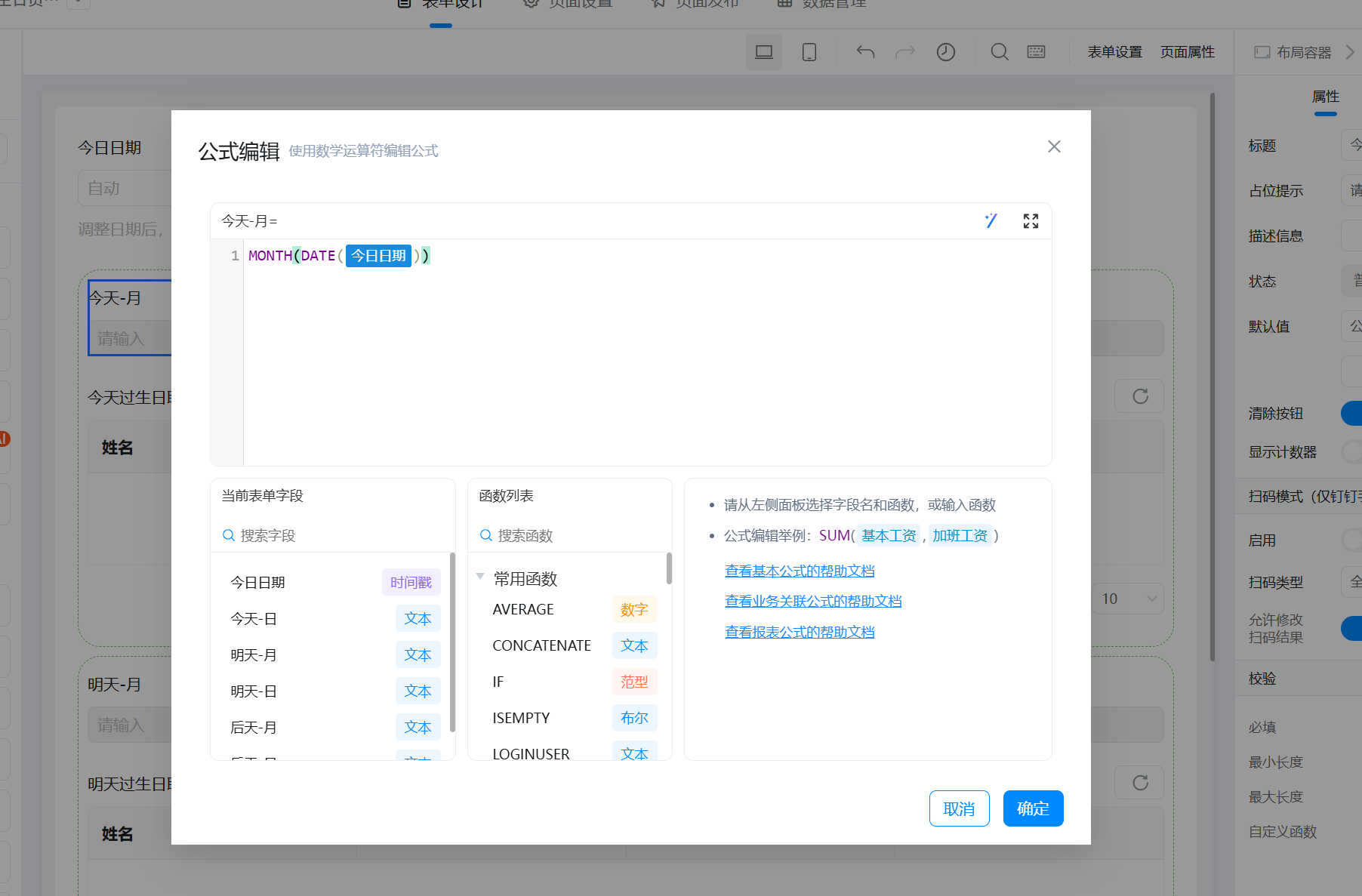
Task: Select the 明天-日 field
Action: tap(333, 691)
